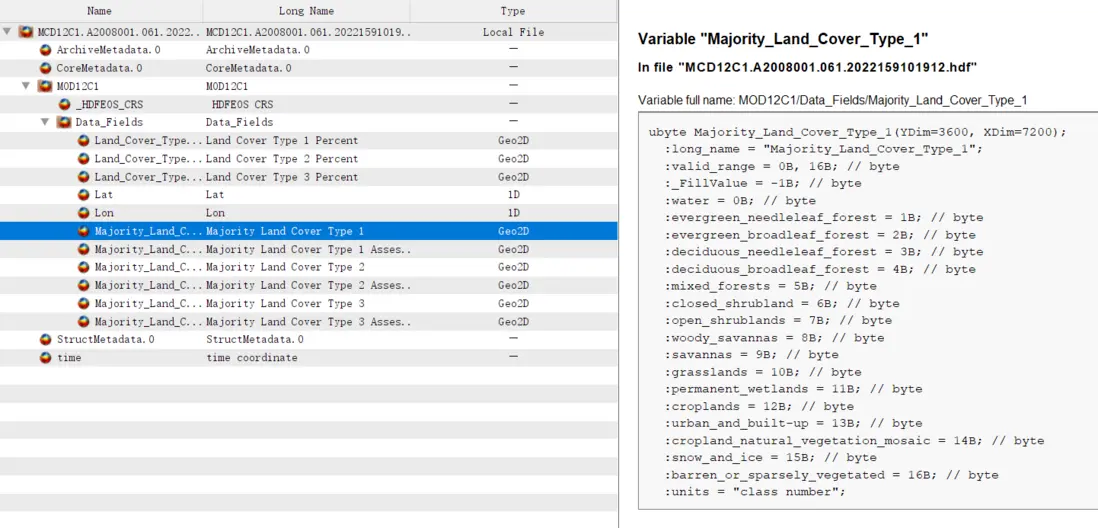This screenshot has width=1098, height=528.
Task: Select the Majority Land Cover Type 3 row
Action: point(285,303)
